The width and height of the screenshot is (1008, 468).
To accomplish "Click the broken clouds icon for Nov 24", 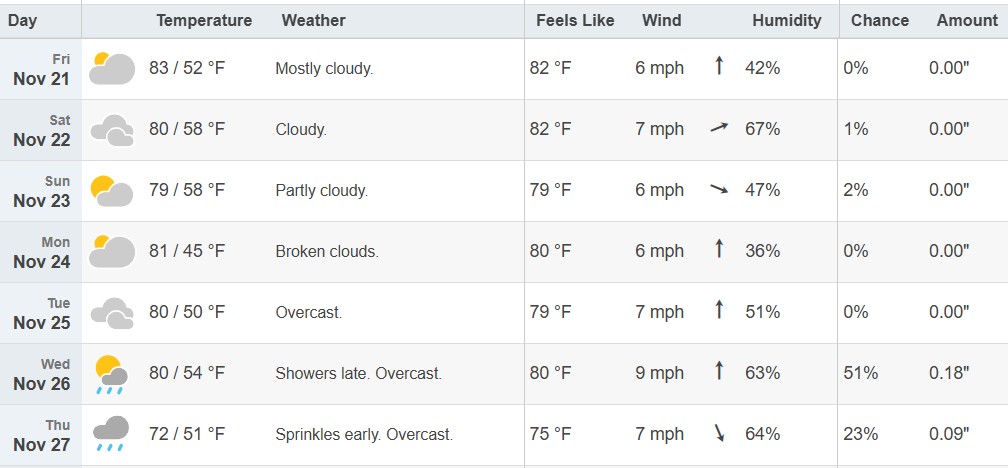I will [112, 251].
